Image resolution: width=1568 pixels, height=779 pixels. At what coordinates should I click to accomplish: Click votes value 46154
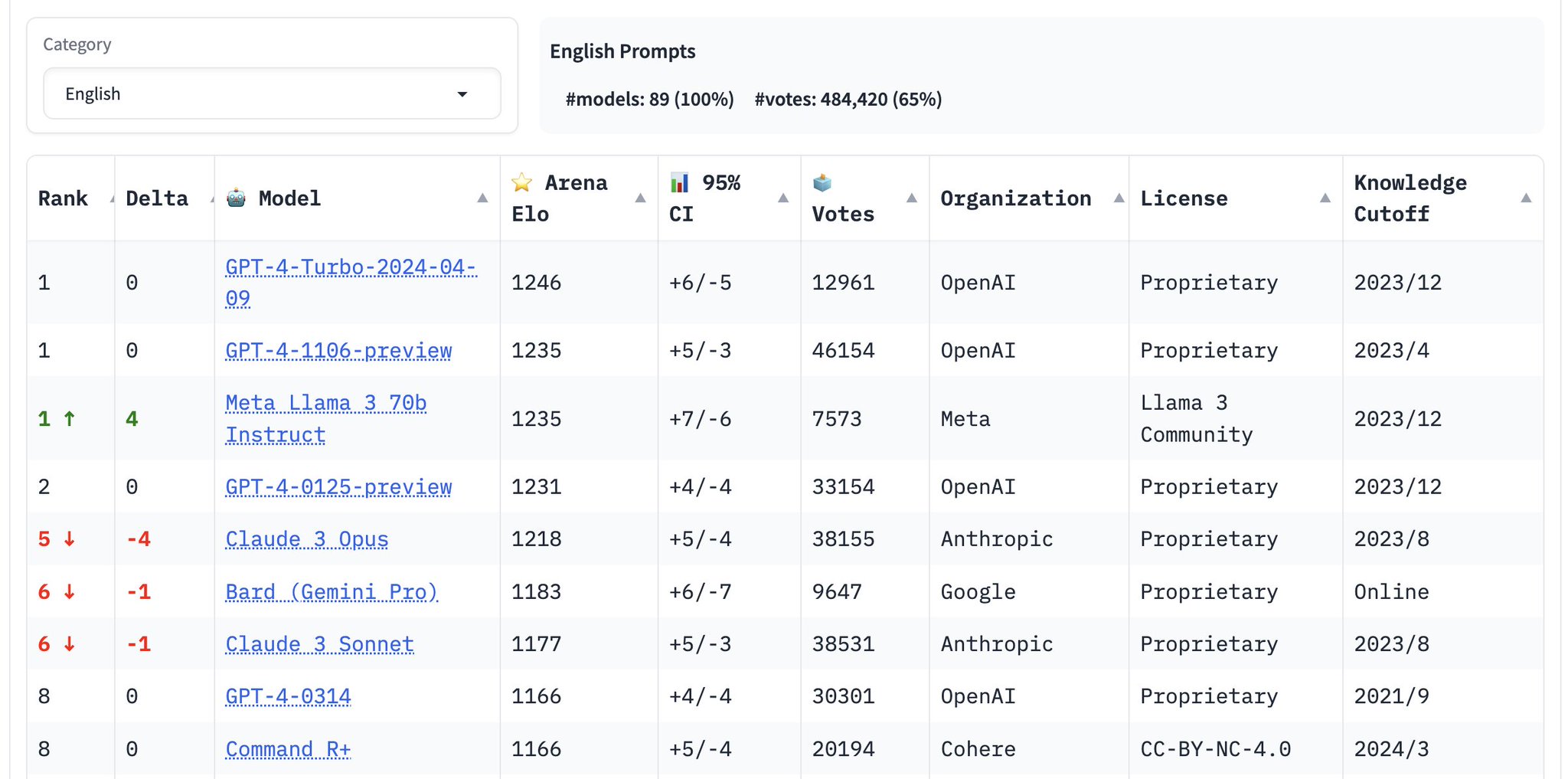(x=843, y=351)
